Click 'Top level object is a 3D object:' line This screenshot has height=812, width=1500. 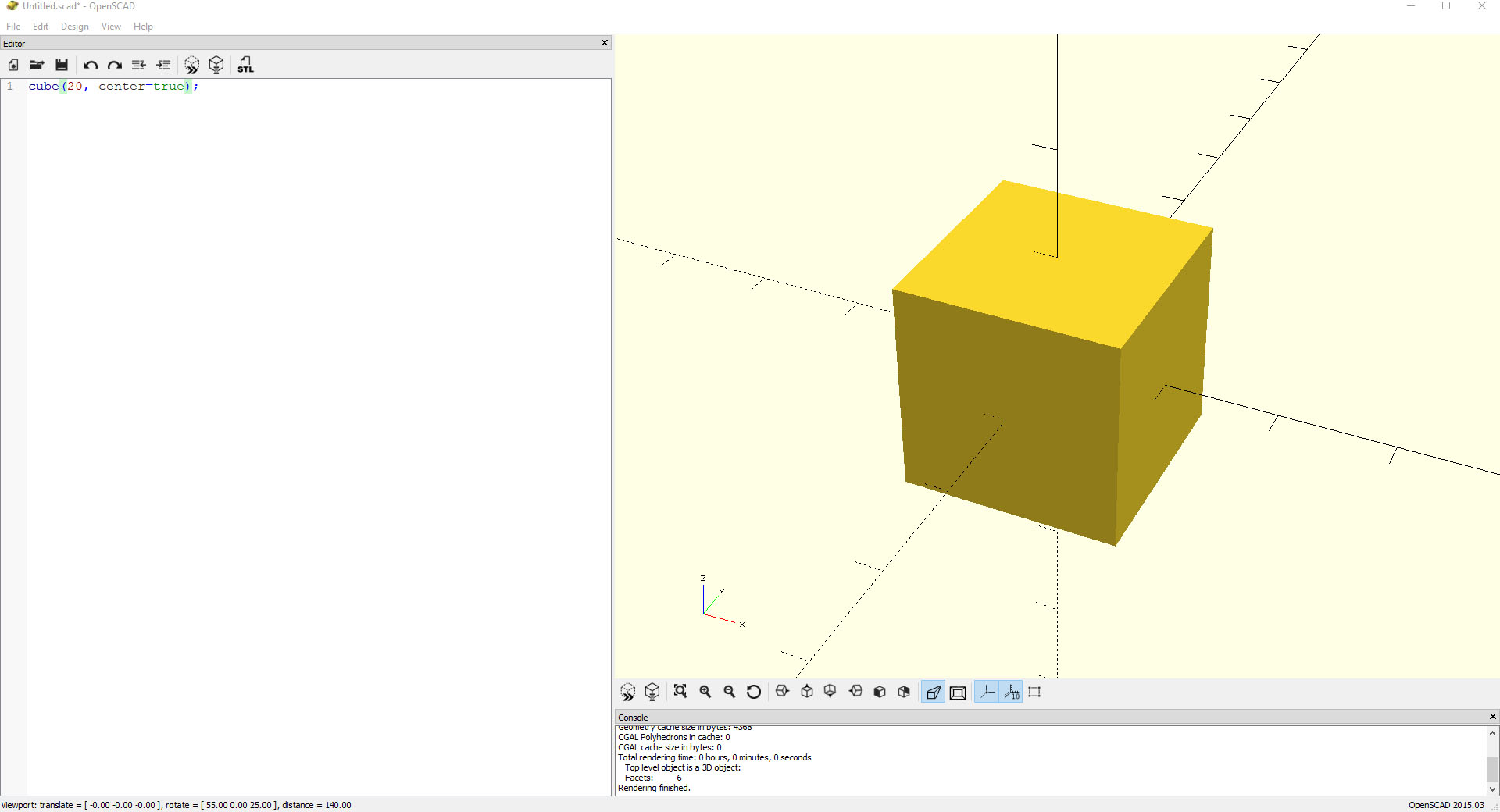coord(683,767)
